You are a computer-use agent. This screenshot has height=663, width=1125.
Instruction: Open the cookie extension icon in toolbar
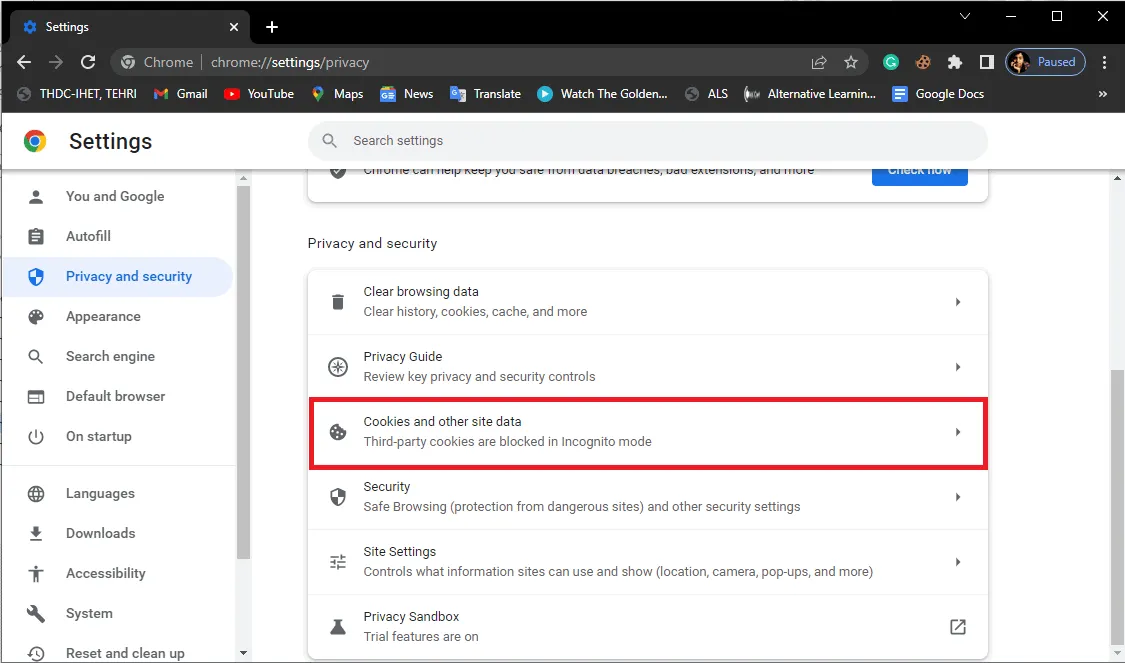coord(923,62)
